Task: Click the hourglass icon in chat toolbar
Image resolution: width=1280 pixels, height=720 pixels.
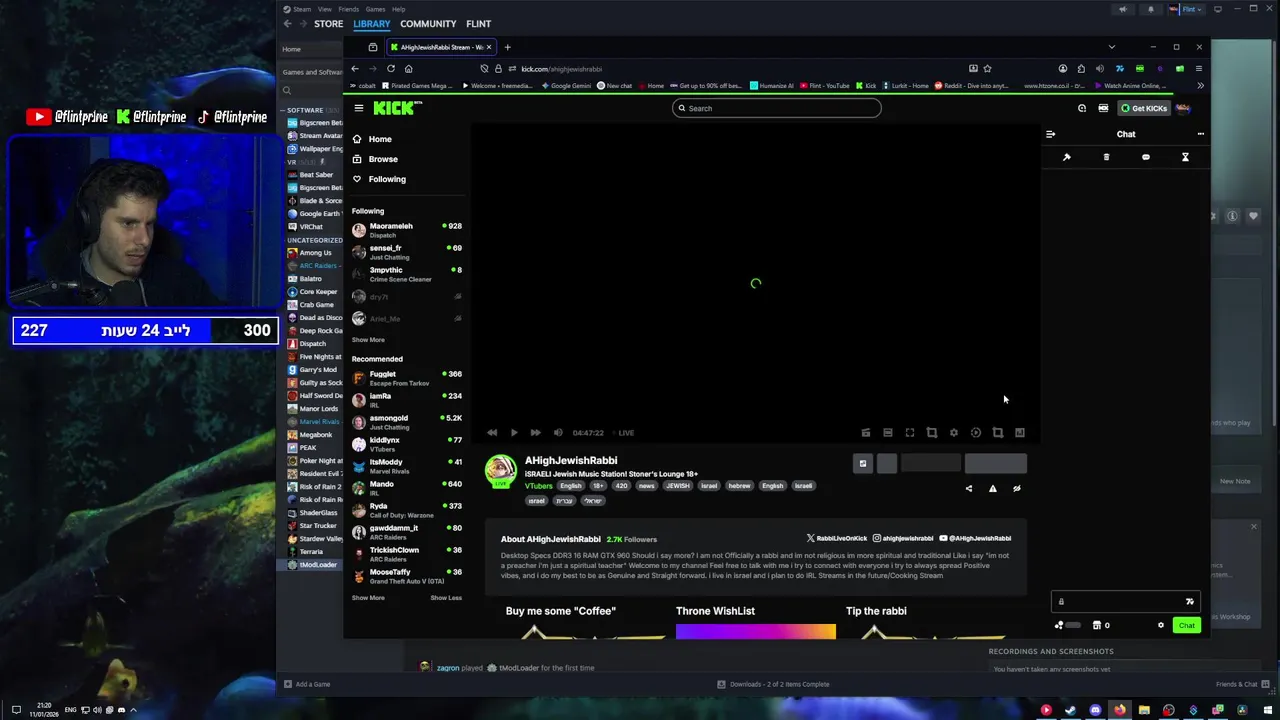Action: click(1185, 157)
